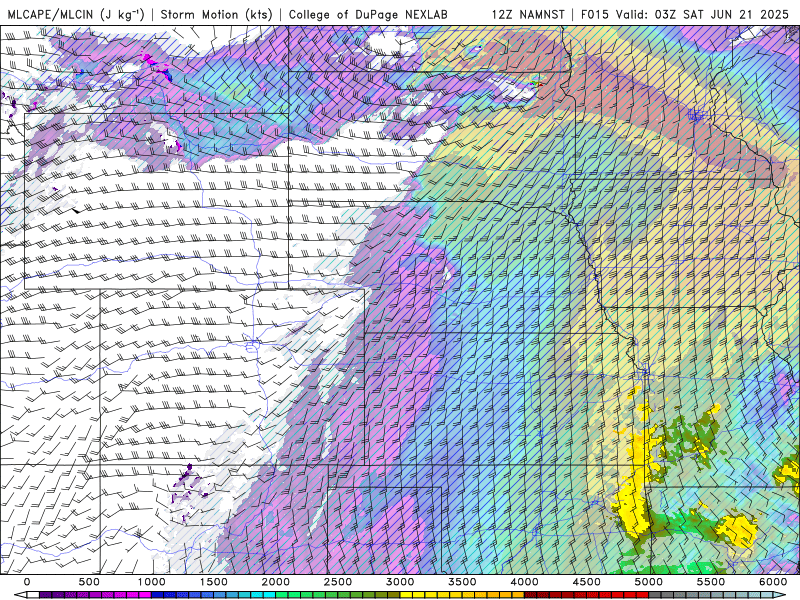Click the '5500' color scale label
Image resolution: width=800 pixels, height=600 pixels.
tap(711, 582)
